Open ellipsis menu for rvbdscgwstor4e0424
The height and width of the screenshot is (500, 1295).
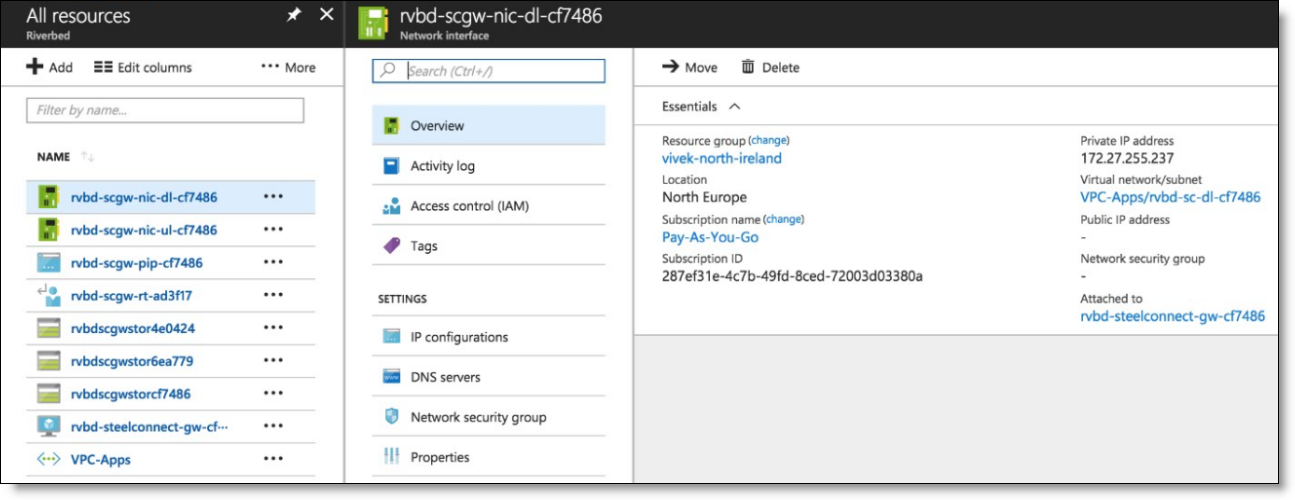(274, 328)
